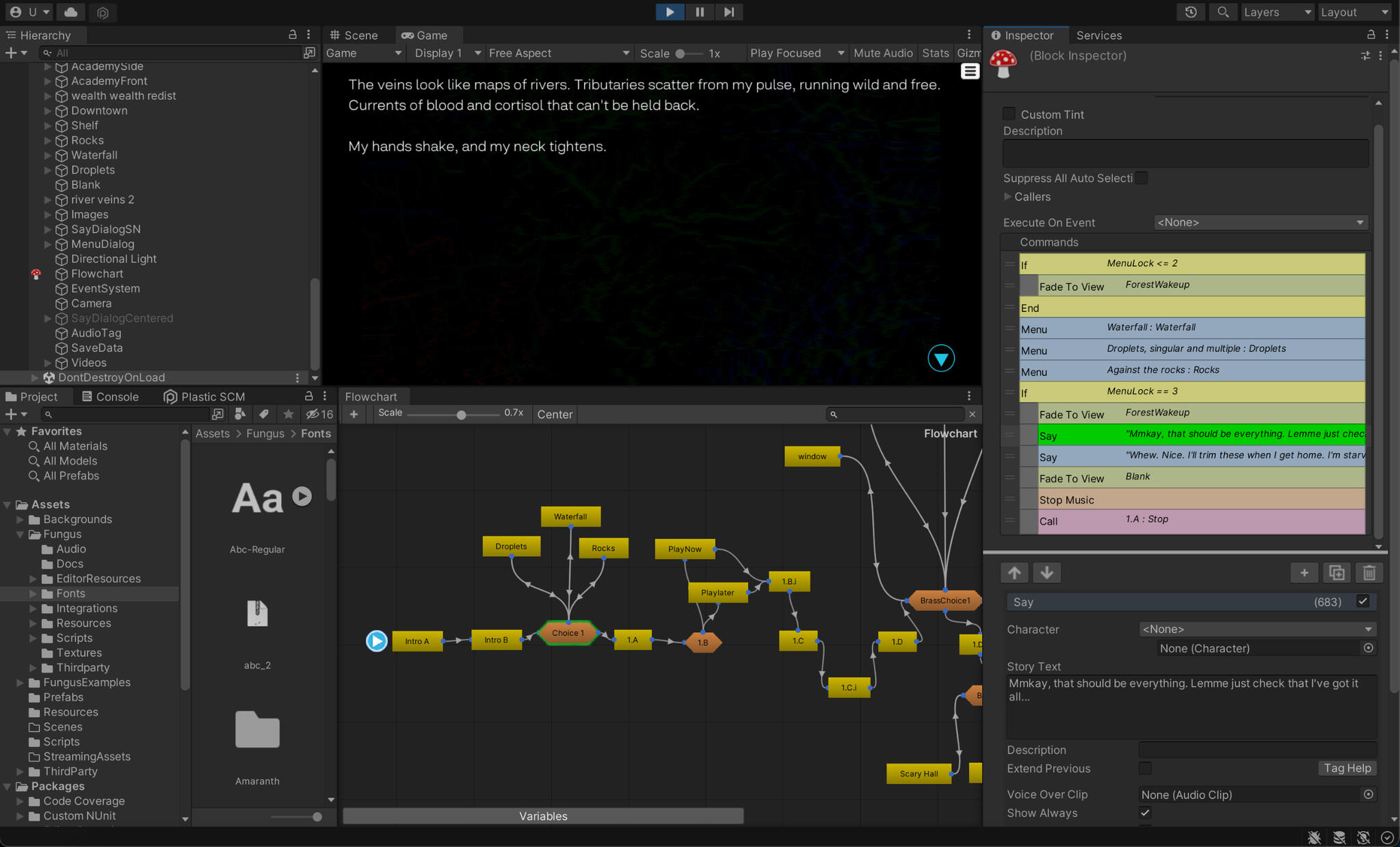
Task: Open the Character dropdown
Action: pyautogui.click(x=1257, y=629)
